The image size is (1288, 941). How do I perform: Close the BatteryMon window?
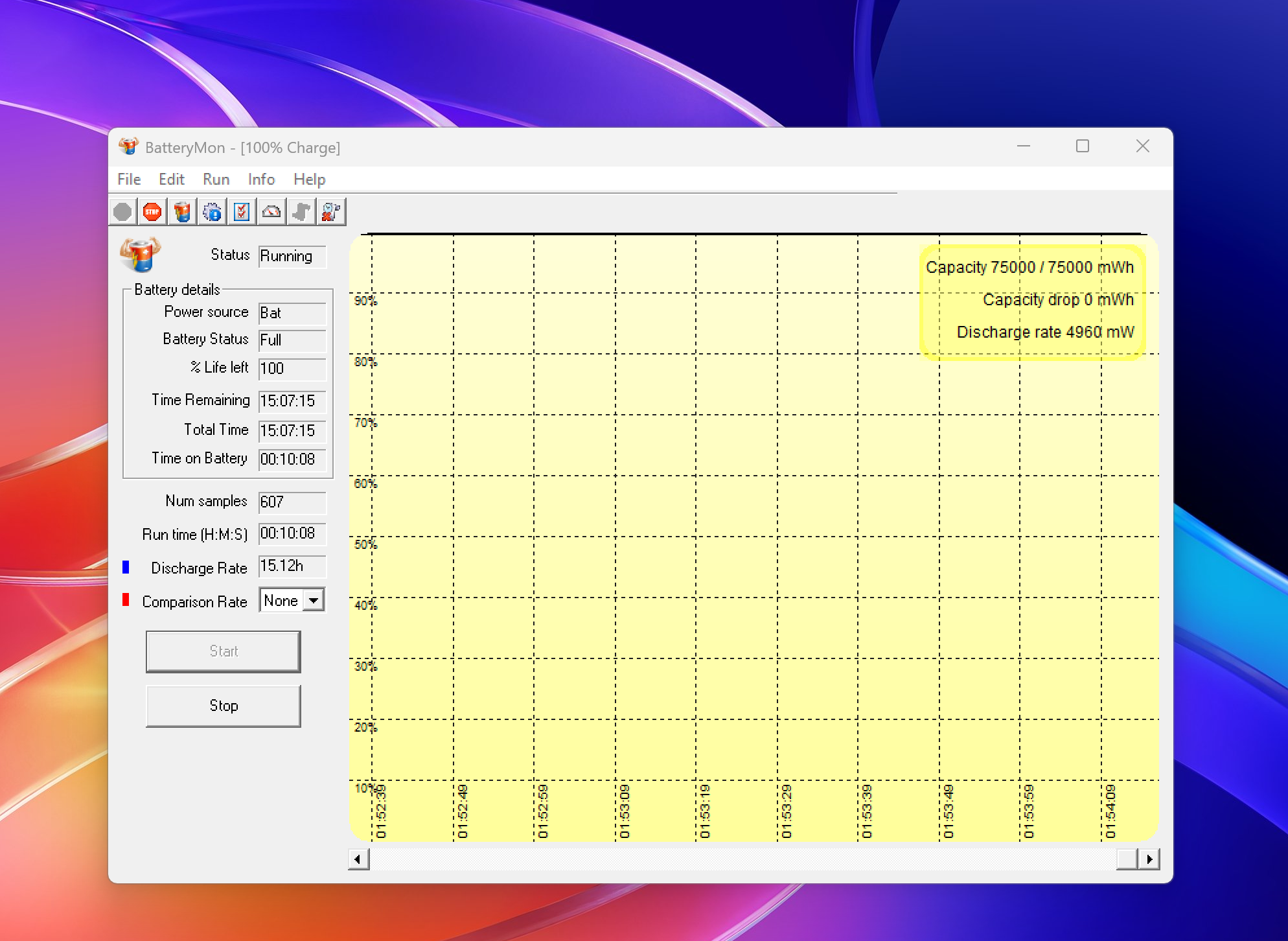click(1143, 146)
